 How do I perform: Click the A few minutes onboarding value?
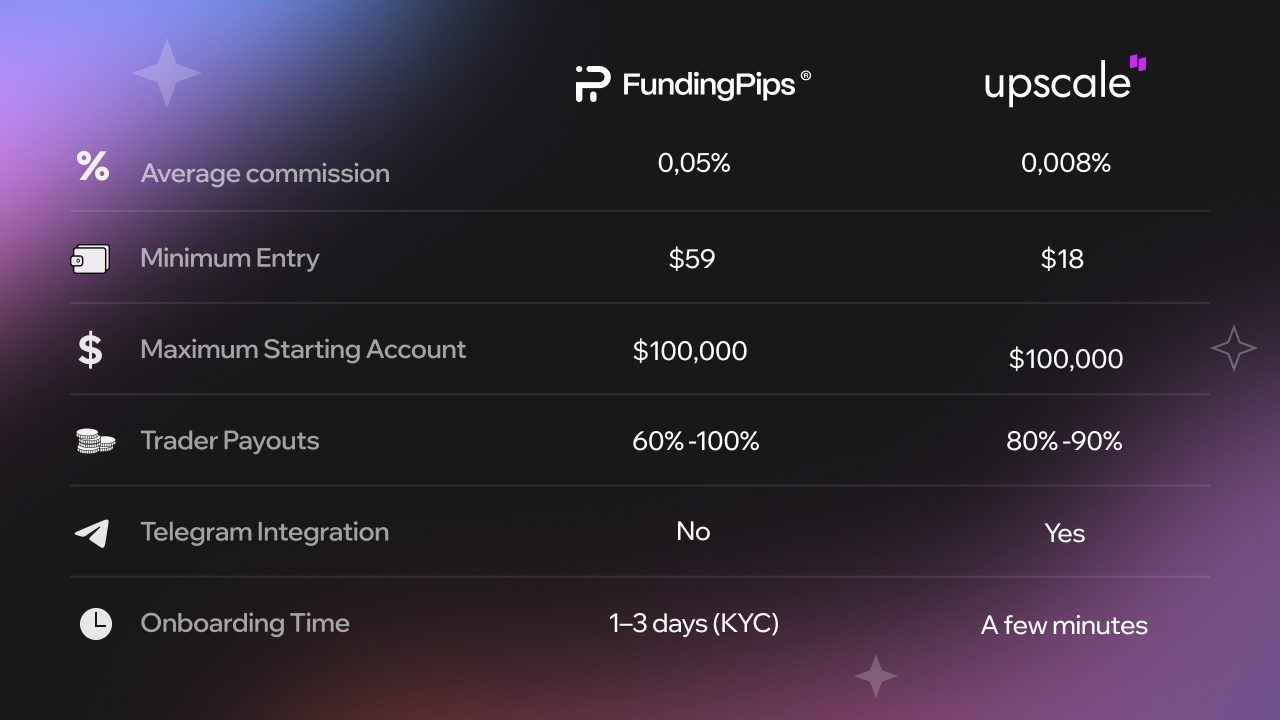(1064, 626)
